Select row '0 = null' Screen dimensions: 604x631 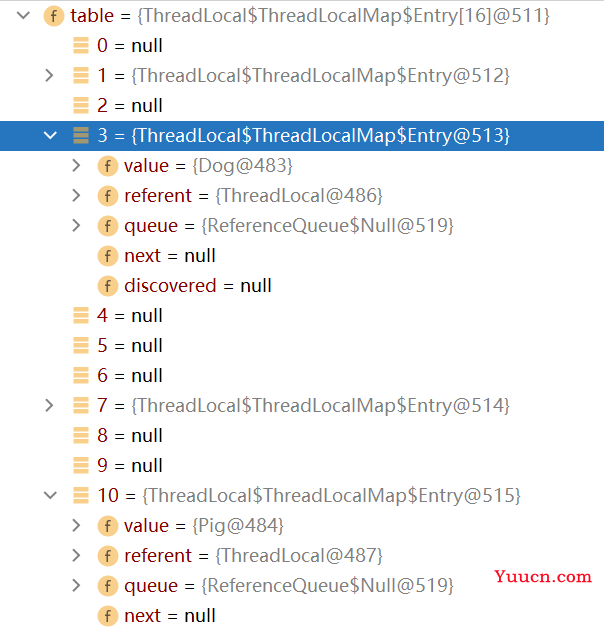[x=302, y=45]
